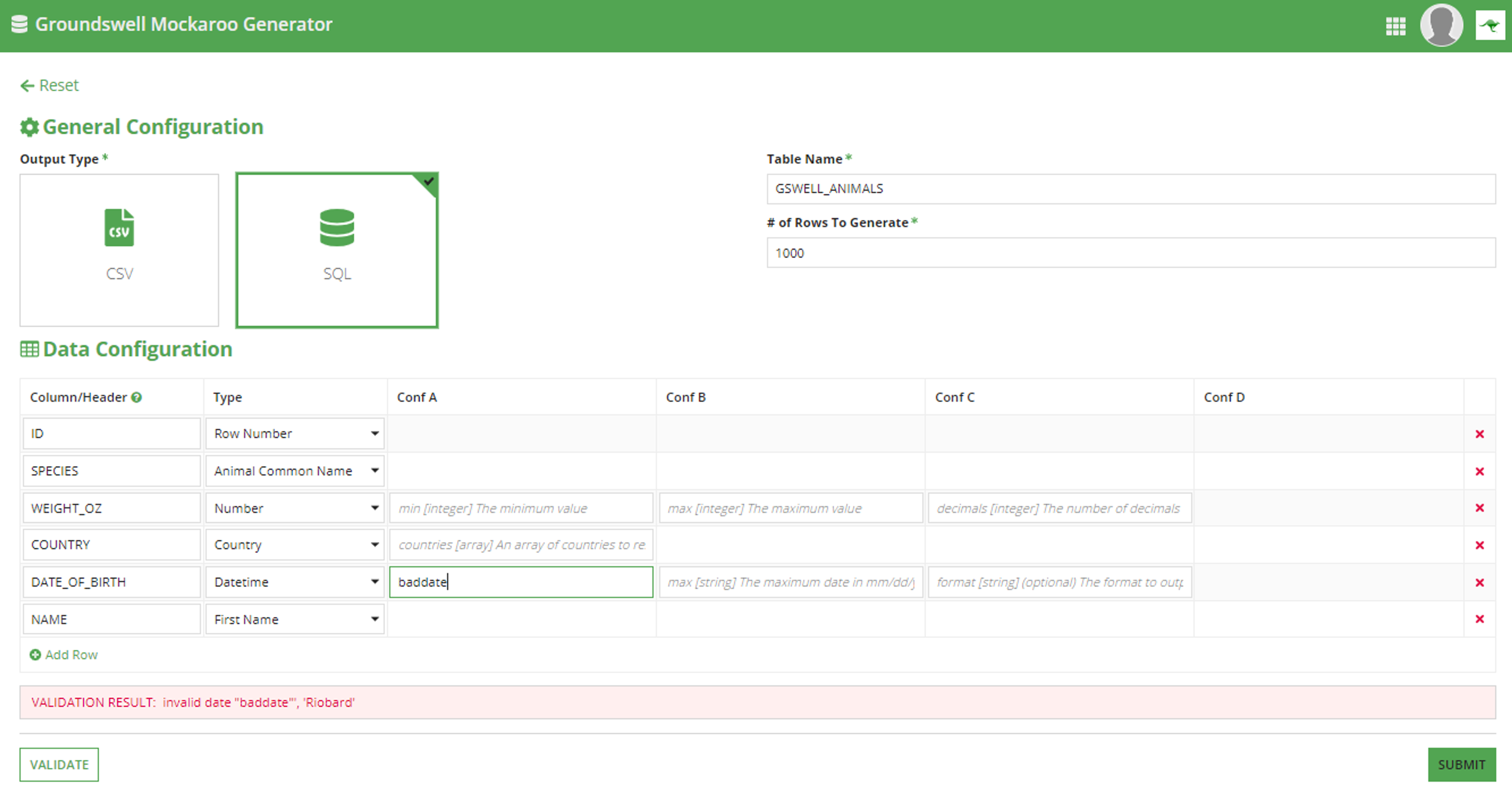The height and width of the screenshot is (795, 1512).
Task: Edit the WEIGHT_OZ column name field
Action: point(111,508)
